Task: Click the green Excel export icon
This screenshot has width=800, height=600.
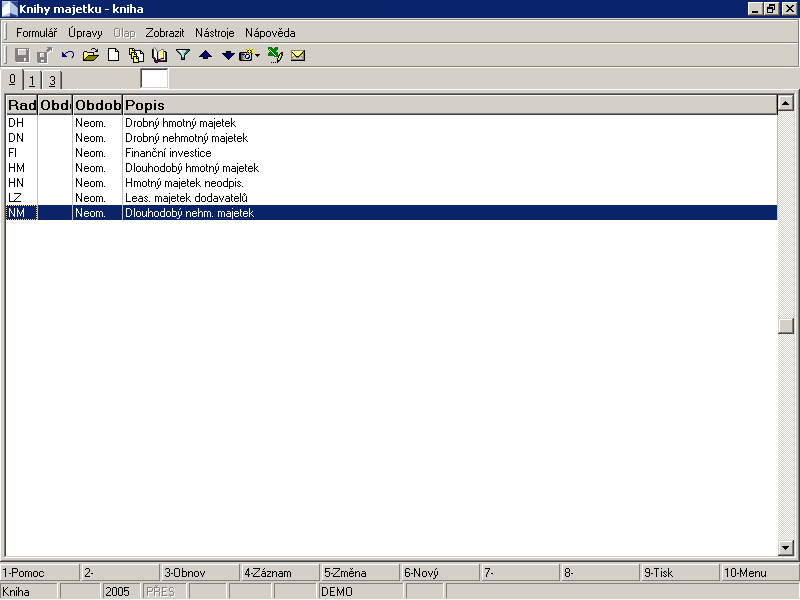Action: [x=276, y=55]
